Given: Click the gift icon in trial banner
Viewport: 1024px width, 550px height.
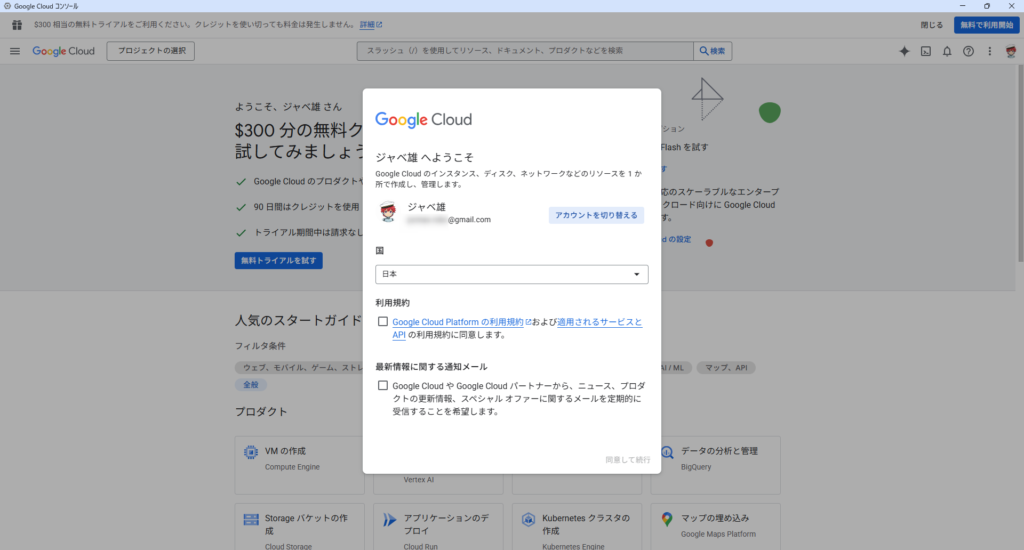Looking at the screenshot, I should [x=16, y=25].
